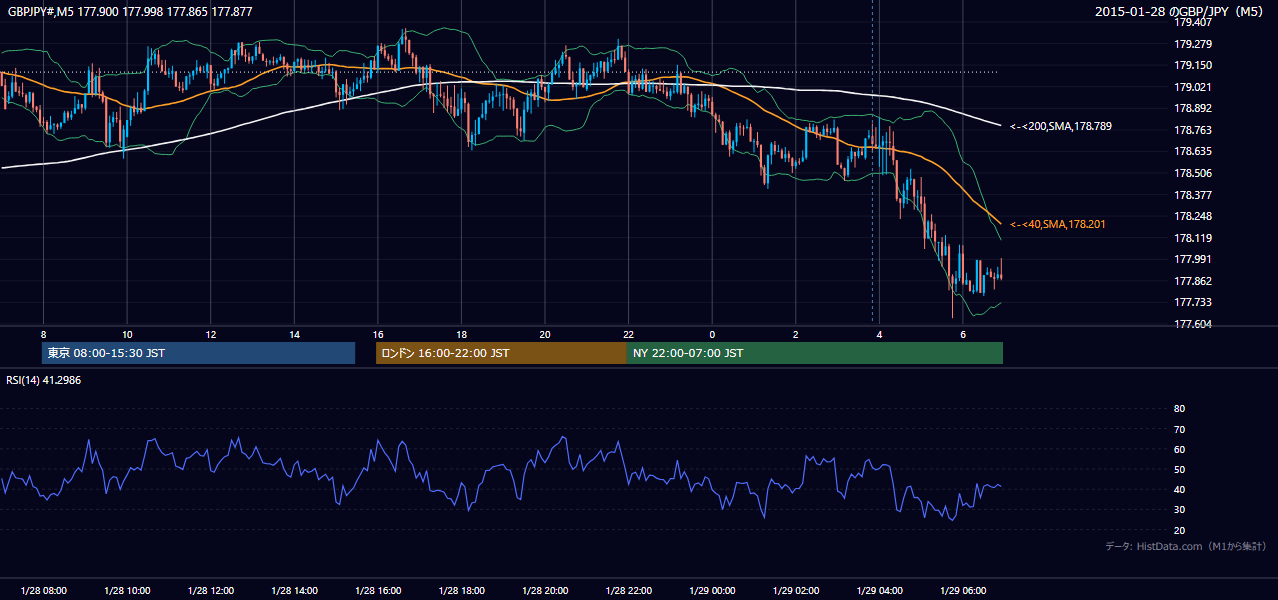Click price level 178.119 on the scale
This screenshot has width=1278, height=600.
coord(1193,238)
